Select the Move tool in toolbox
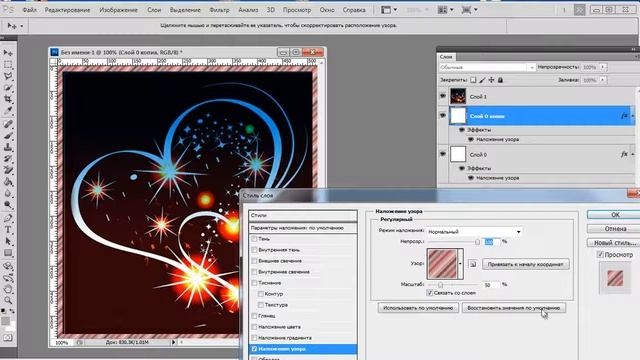640x360 pixels. [8, 53]
